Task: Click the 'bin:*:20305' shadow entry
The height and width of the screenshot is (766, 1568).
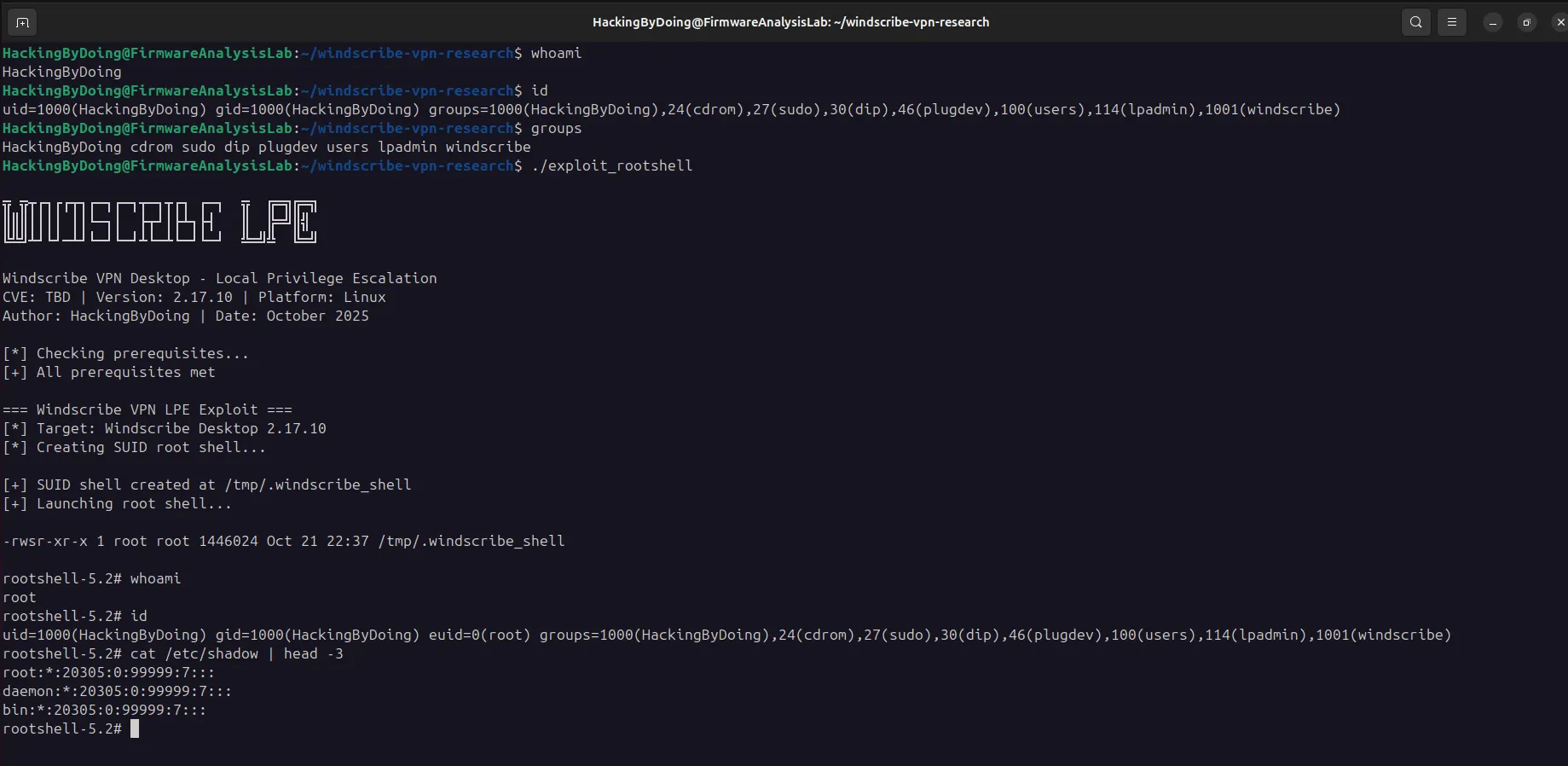Action: [105, 710]
